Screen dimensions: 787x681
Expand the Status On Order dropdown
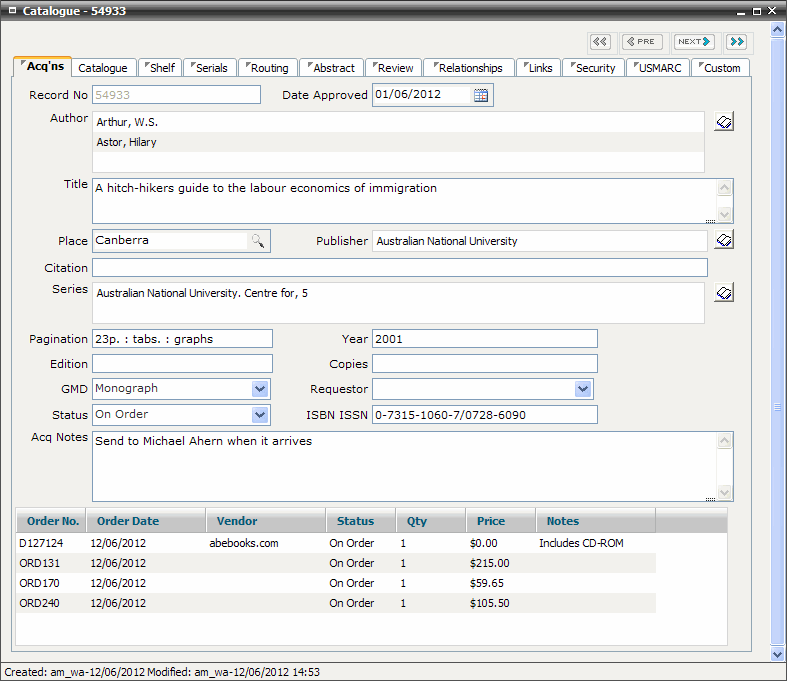tap(260, 415)
